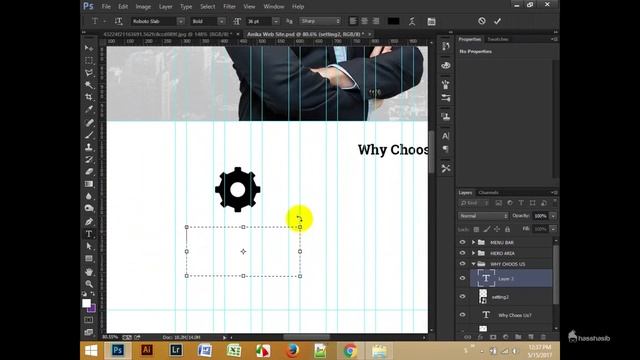Open the font size dropdown
This screenshot has height=360, width=640.
coord(276,21)
